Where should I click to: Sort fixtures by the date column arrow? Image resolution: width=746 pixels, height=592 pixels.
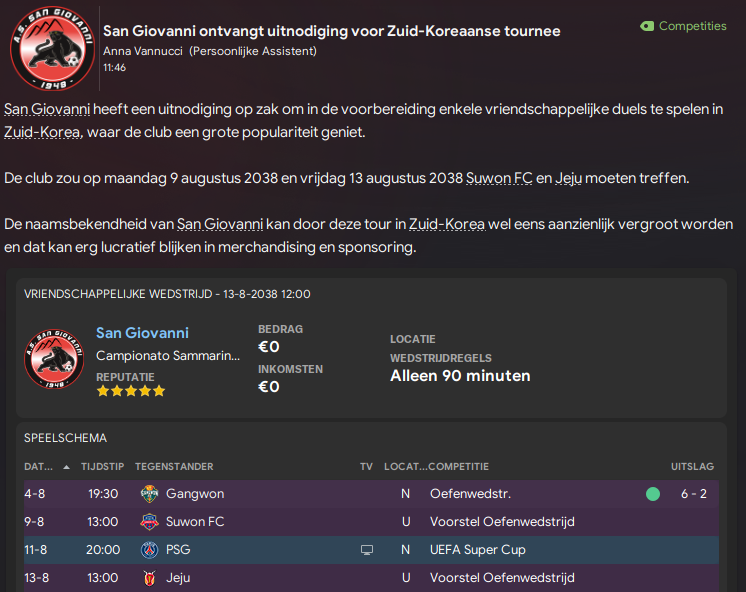point(67,467)
